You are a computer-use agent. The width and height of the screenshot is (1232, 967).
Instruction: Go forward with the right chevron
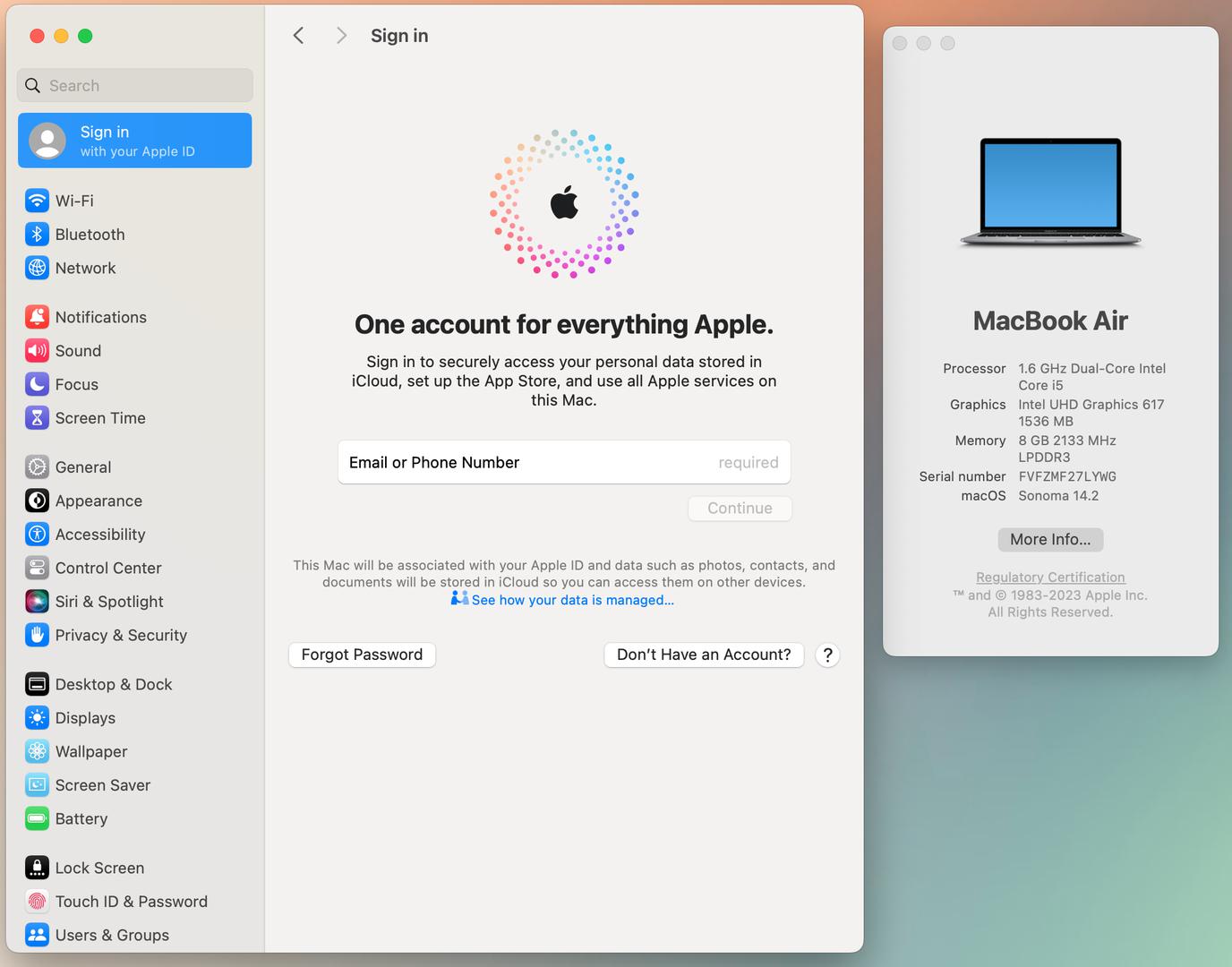coord(341,35)
